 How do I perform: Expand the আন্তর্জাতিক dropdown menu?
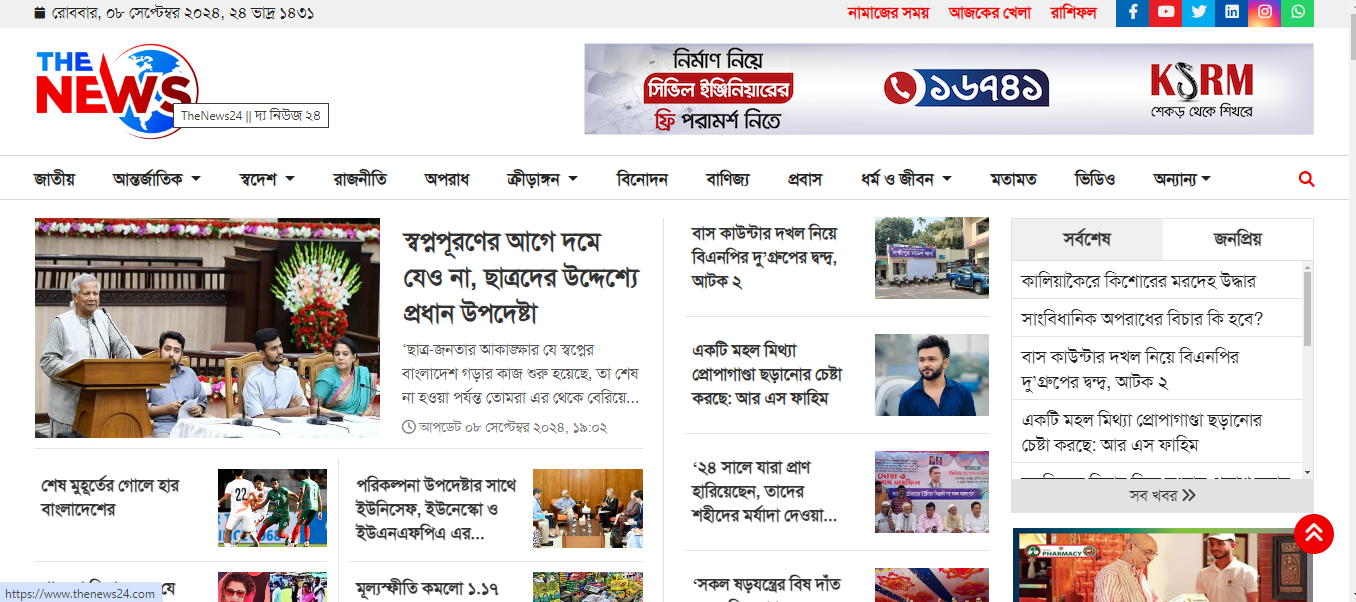tap(157, 179)
